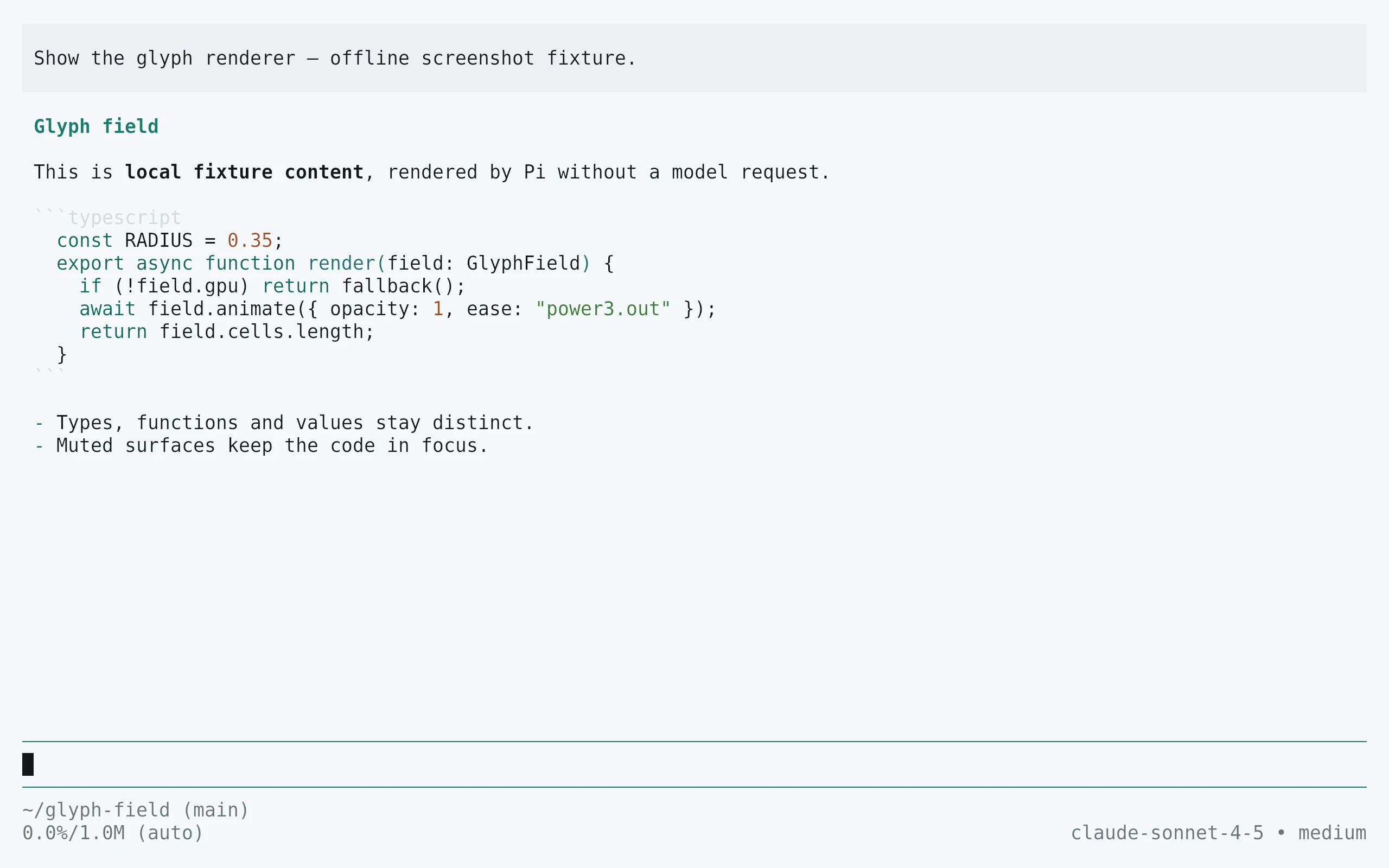Image resolution: width=1389 pixels, height=868 pixels.
Task: Click the '0.0%/1.0M (auto)' context usage indicator
Action: tap(113, 833)
